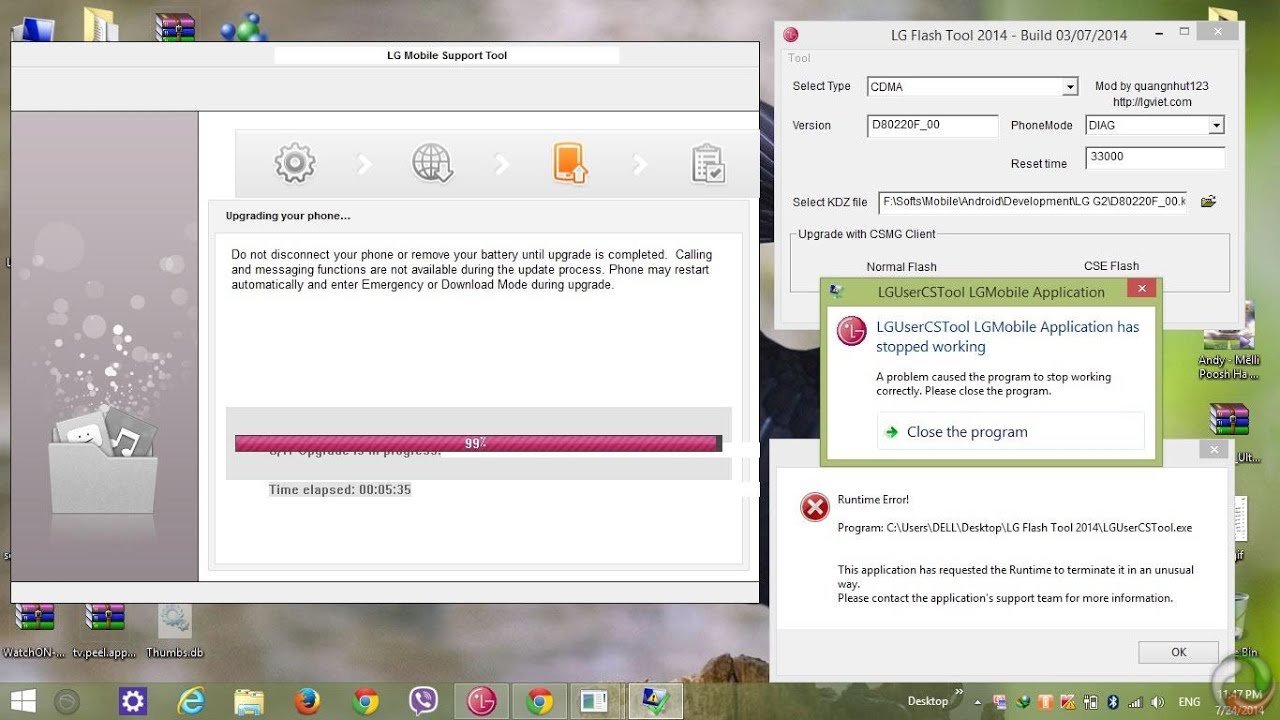Click the Mod by quangnhut123 text
This screenshot has height=720, width=1280.
point(1152,87)
